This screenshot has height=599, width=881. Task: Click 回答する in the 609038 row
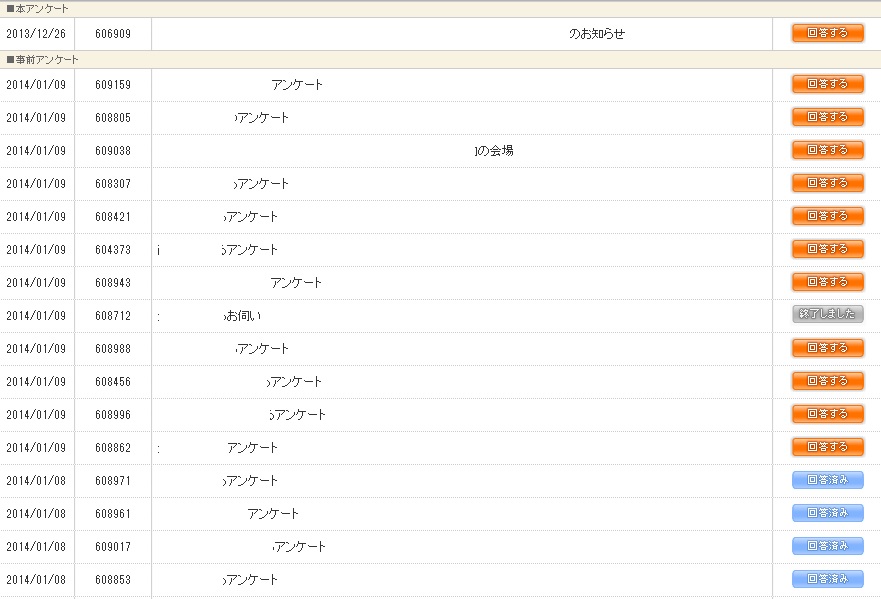point(827,150)
